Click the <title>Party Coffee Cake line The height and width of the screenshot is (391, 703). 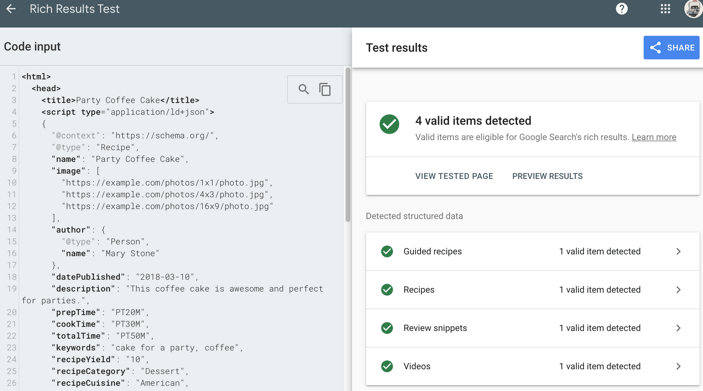[120, 100]
